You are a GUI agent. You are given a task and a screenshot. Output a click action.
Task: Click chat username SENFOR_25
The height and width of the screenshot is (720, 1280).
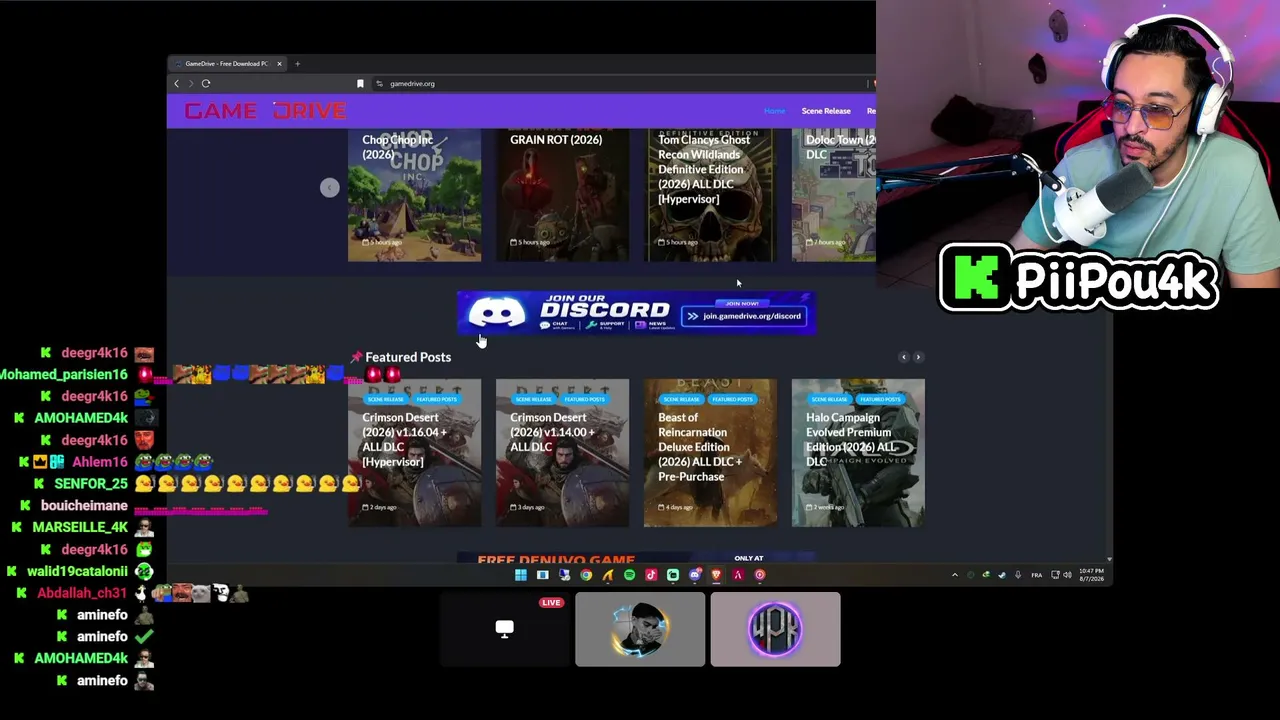[91, 484]
